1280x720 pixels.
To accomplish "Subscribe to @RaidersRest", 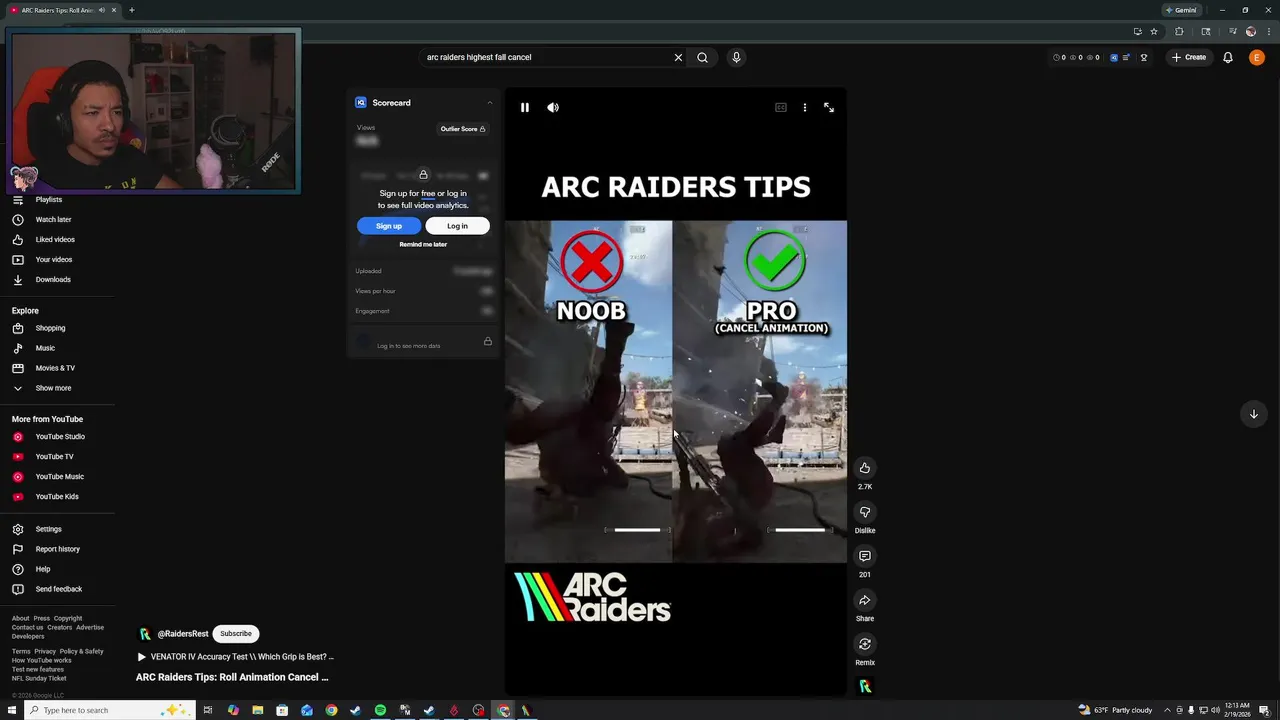I will pyautogui.click(x=236, y=633).
